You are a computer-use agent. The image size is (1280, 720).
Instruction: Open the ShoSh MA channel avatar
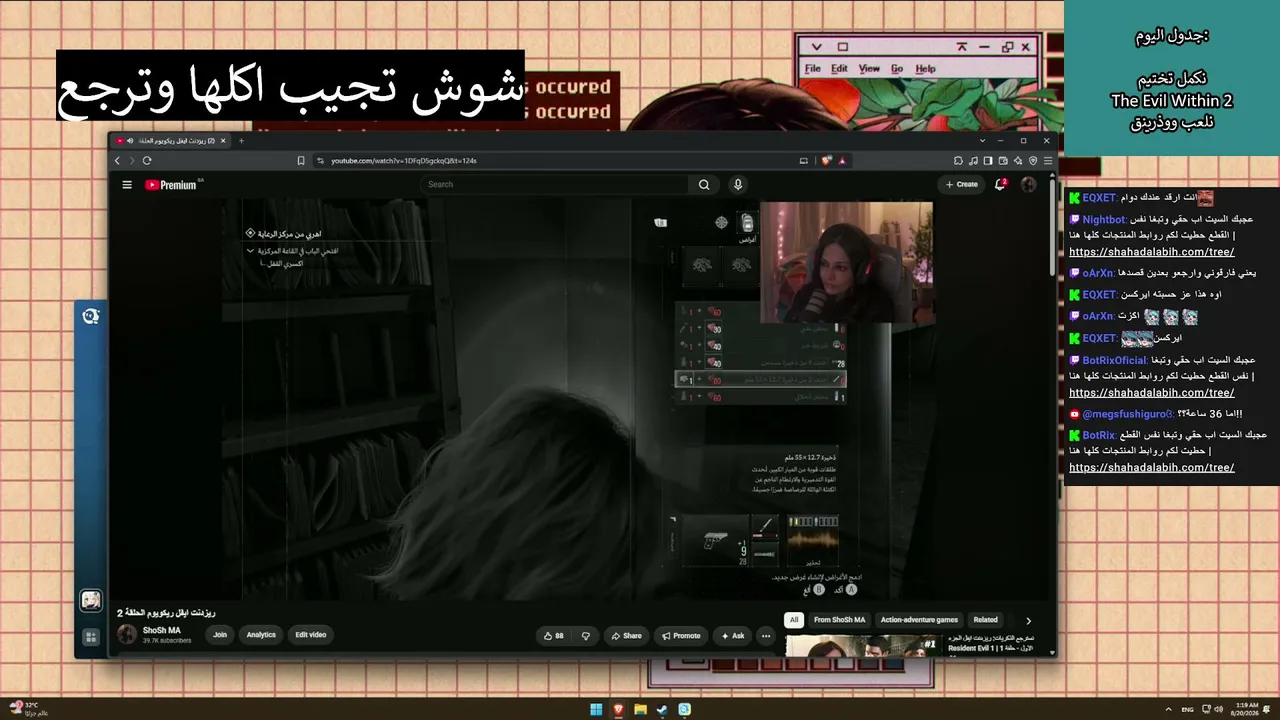pyautogui.click(x=127, y=634)
